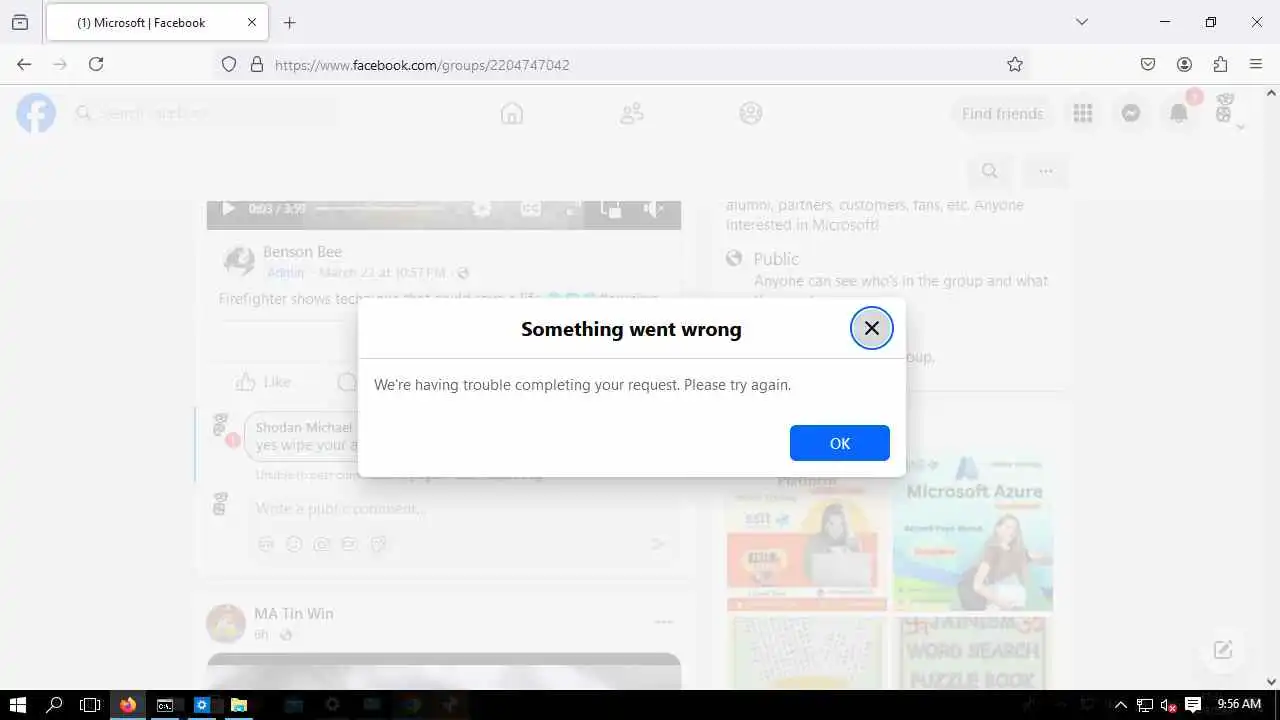Image resolution: width=1280 pixels, height=720 pixels.
Task: Open the Firefox View tab list icon
Action: [x=20, y=22]
